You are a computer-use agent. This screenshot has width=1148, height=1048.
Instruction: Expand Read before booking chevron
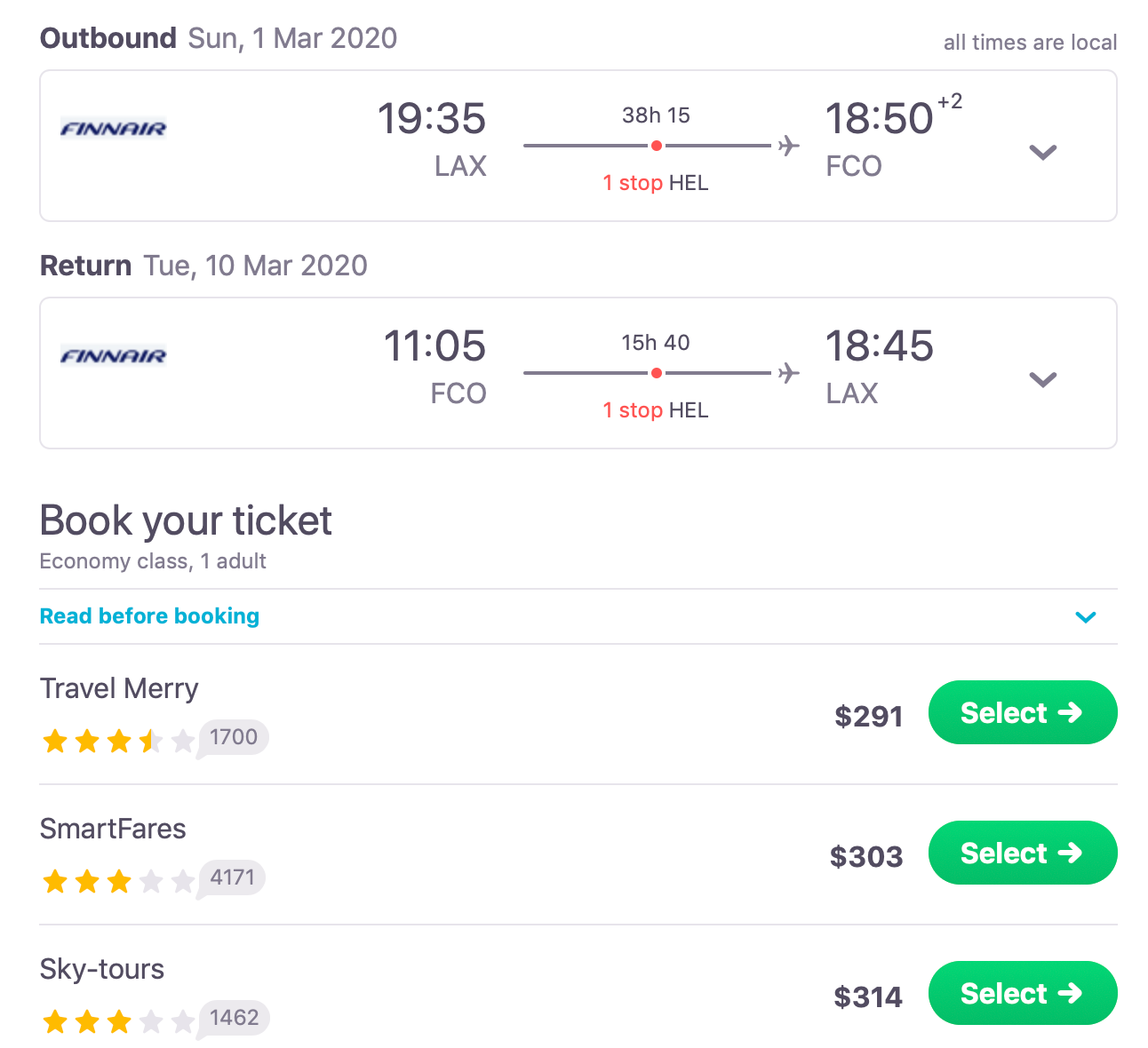(1085, 617)
